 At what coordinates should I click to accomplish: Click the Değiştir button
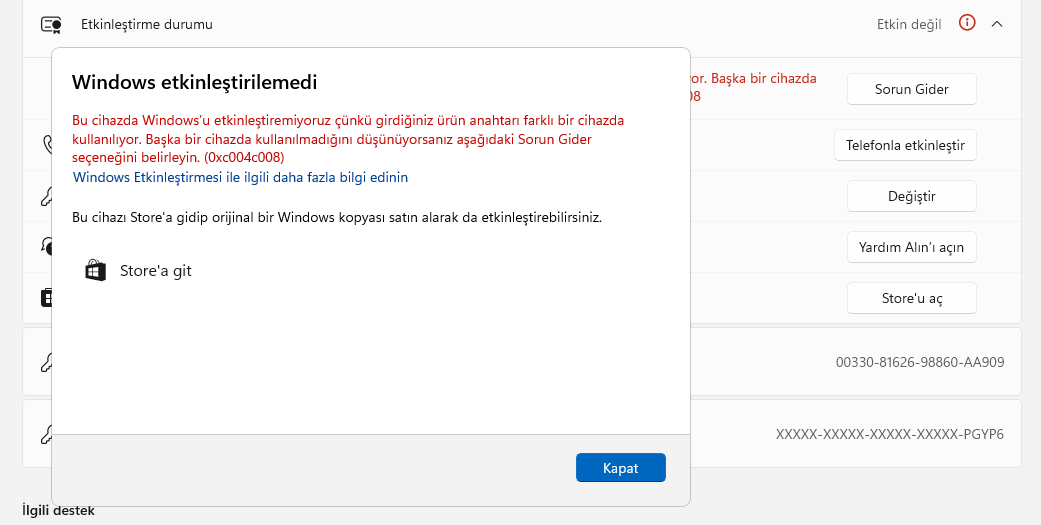coord(912,196)
